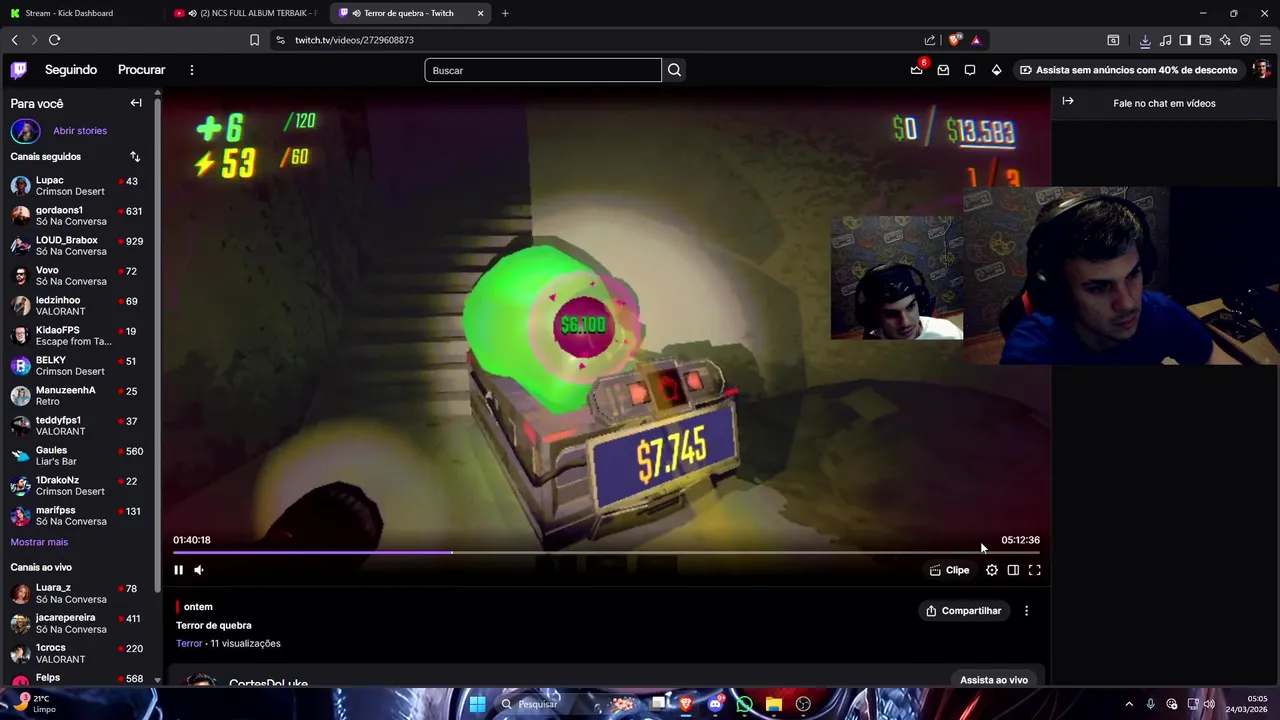The height and width of the screenshot is (720, 1280).
Task: Toggle the Brave sidebar panel
Action: pos(1185,40)
